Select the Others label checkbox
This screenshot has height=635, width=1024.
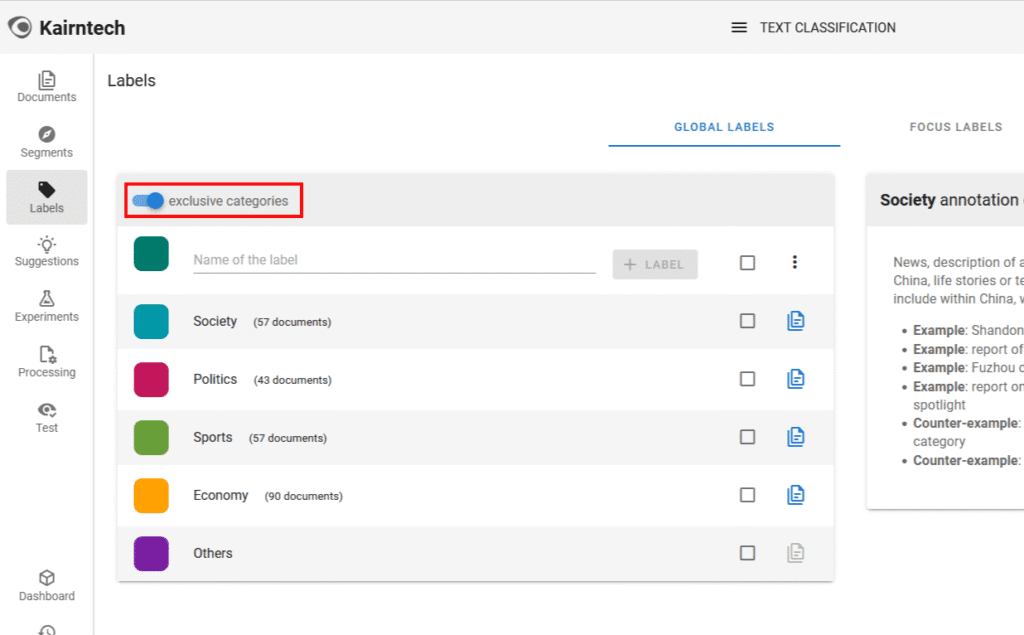click(747, 553)
